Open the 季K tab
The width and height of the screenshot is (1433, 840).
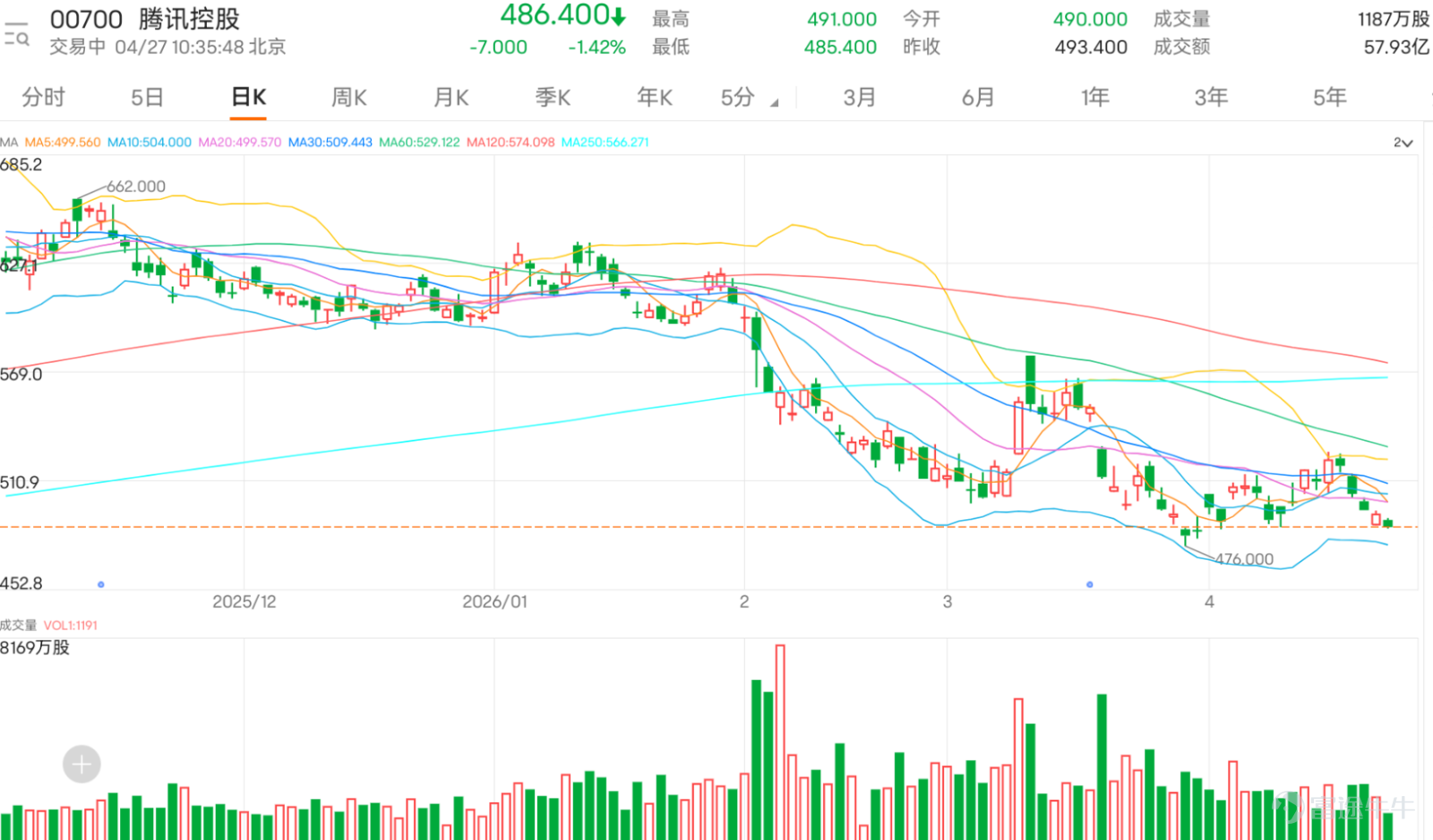(553, 97)
